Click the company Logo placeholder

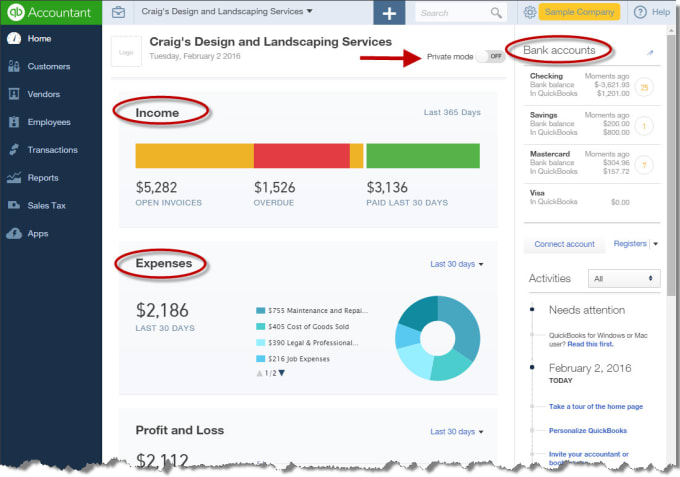click(126, 52)
